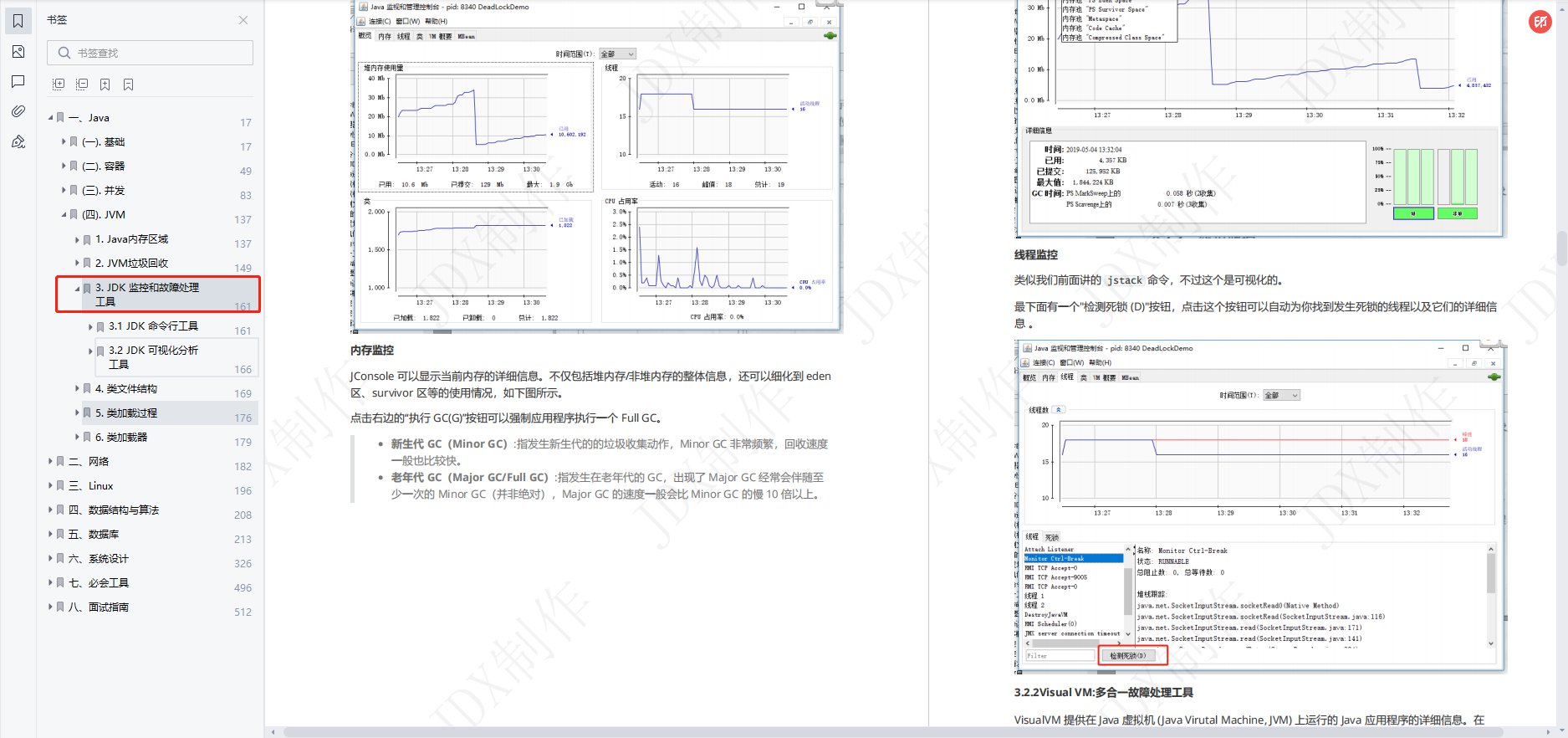Click the add bookmark icon

(x=105, y=85)
